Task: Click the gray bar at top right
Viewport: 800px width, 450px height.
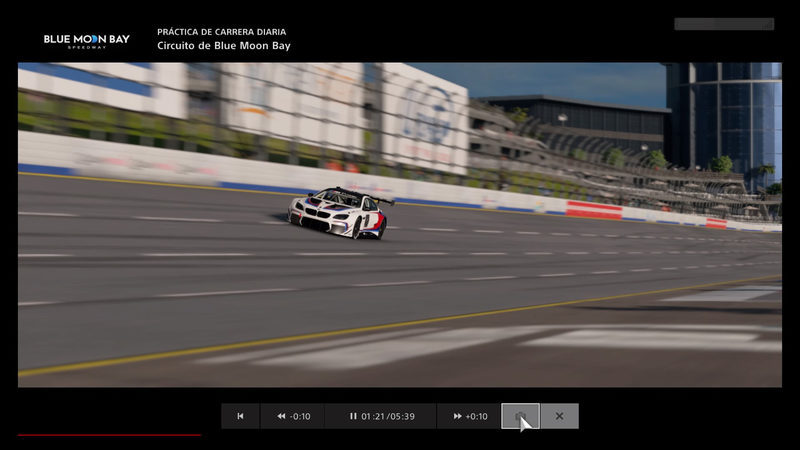Action: tap(723, 23)
